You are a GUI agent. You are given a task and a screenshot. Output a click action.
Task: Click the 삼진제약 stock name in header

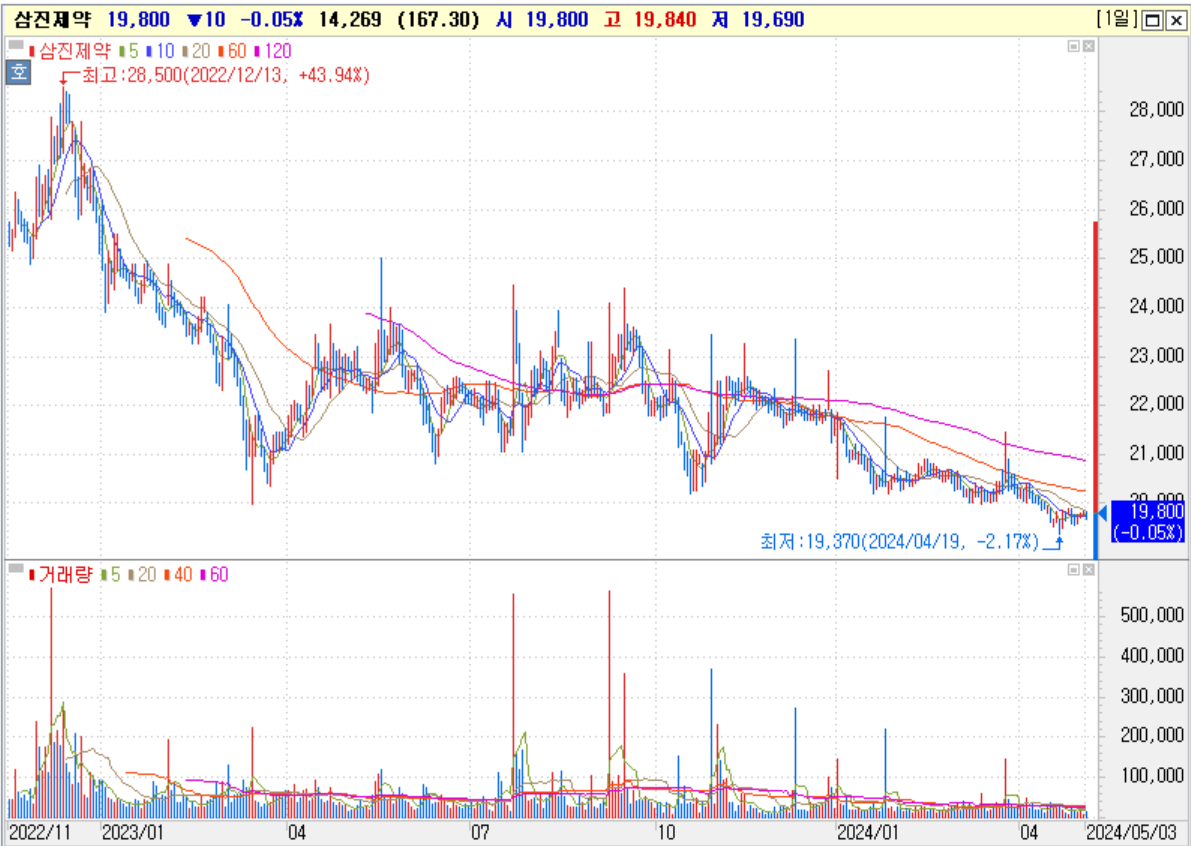(x=52, y=20)
